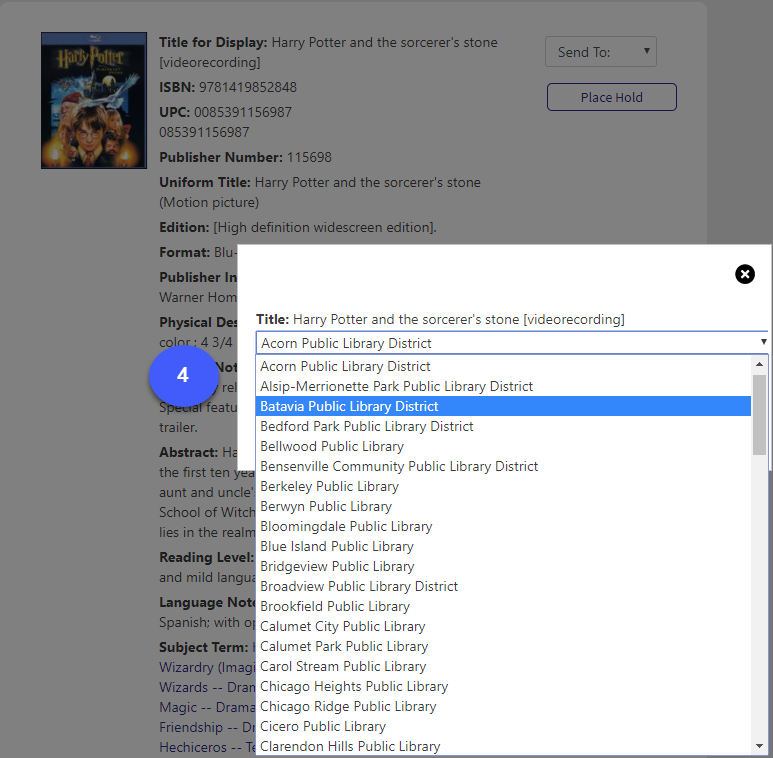Select Clarendon Hills Public Library

pos(503,746)
